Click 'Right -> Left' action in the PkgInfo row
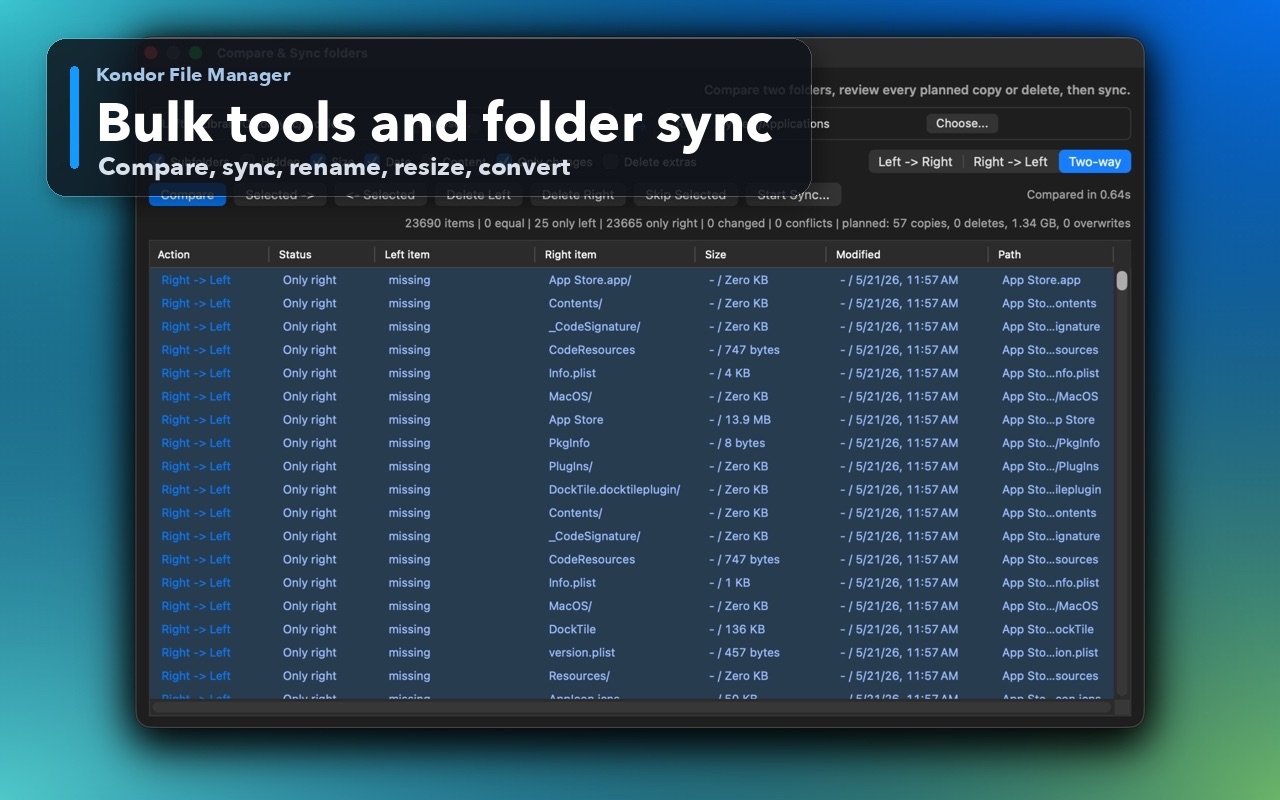Viewport: 1280px width, 800px height. 196,443
